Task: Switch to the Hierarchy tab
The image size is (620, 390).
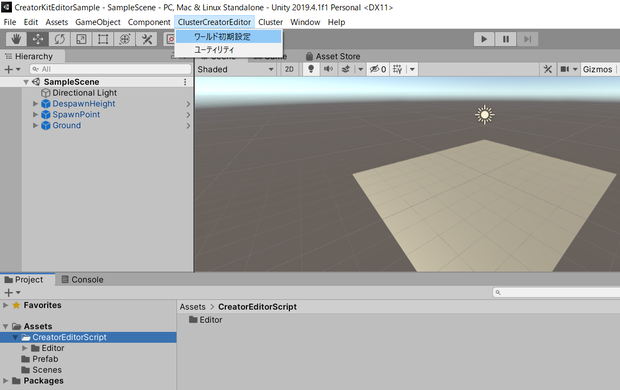Action: (x=32, y=57)
